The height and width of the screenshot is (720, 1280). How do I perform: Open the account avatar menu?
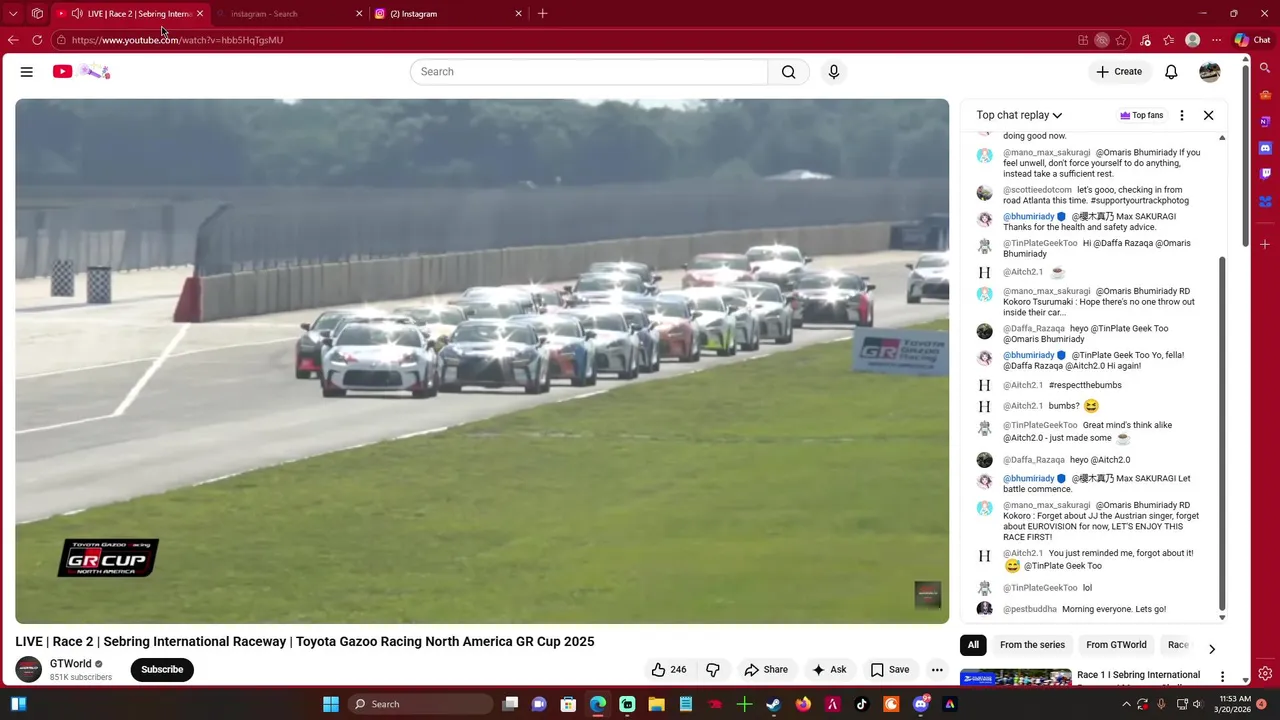(x=1210, y=72)
